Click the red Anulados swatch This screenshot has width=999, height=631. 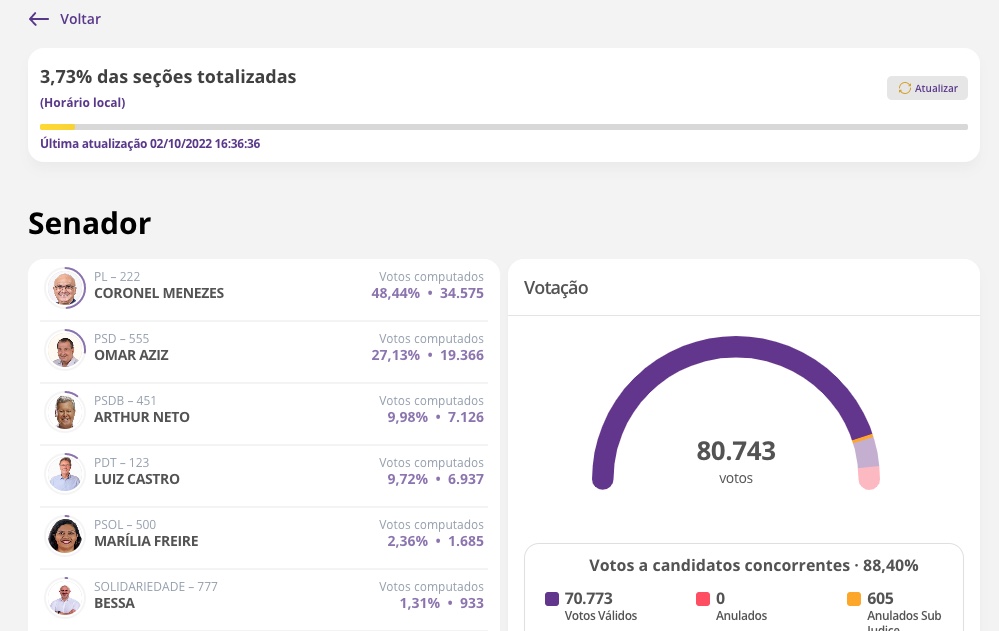click(x=703, y=599)
